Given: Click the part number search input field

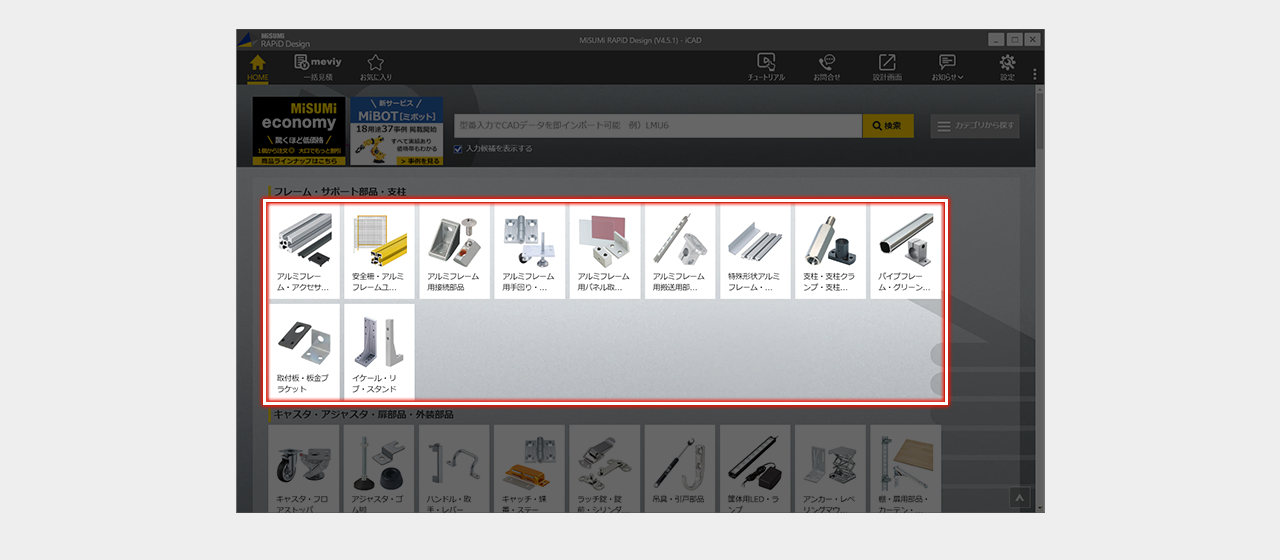Looking at the screenshot, I should click(x=657, y=126).
